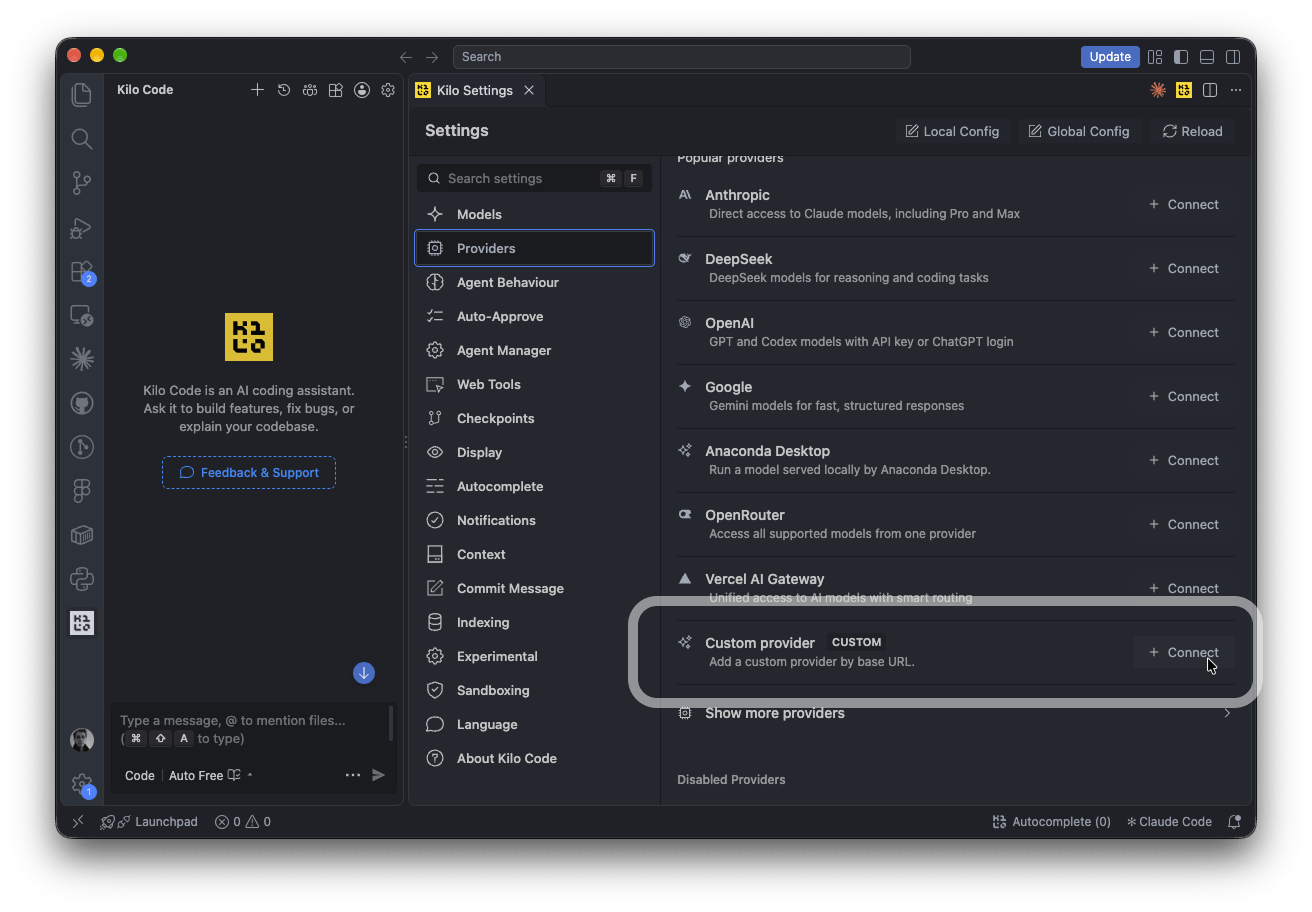Toggle primary side bar layout icon
Screen dimensions: 1312x912
click(1181, 57)
